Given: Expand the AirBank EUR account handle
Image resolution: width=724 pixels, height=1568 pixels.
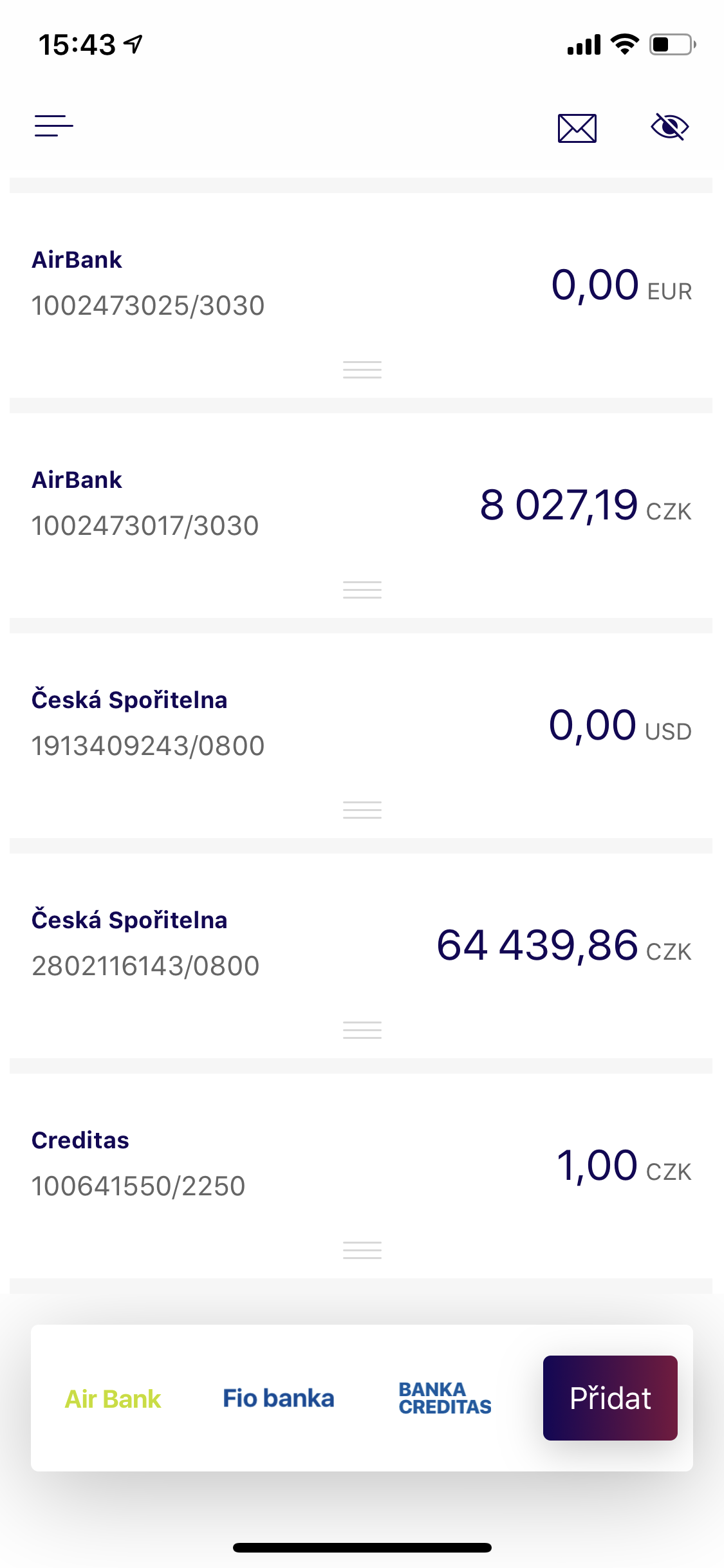Looking at the screenshot, I should [x=362, y=369].
